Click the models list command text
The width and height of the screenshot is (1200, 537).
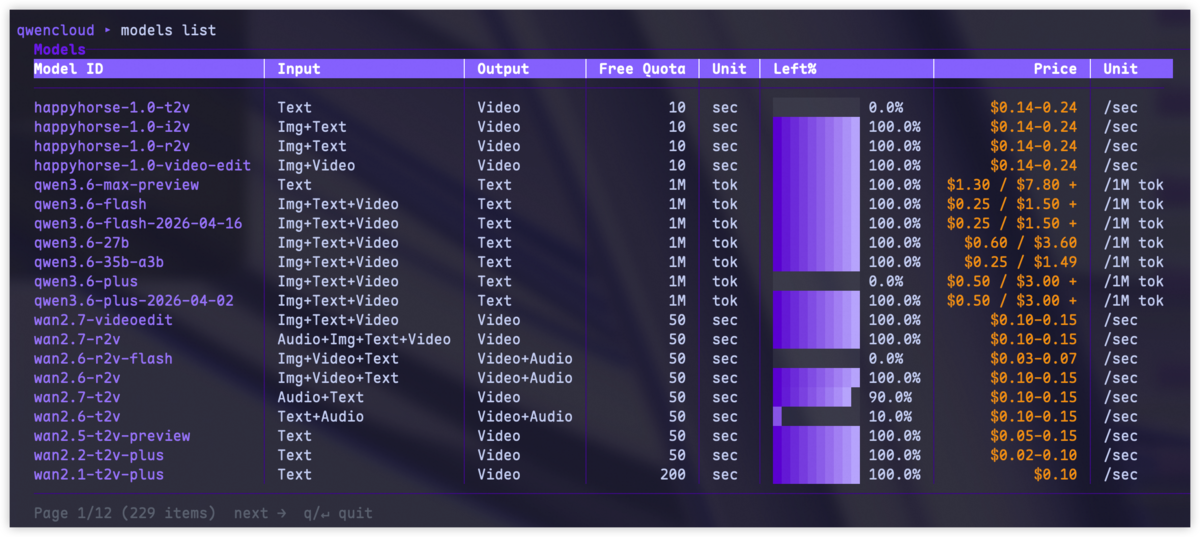pos(168,30)
